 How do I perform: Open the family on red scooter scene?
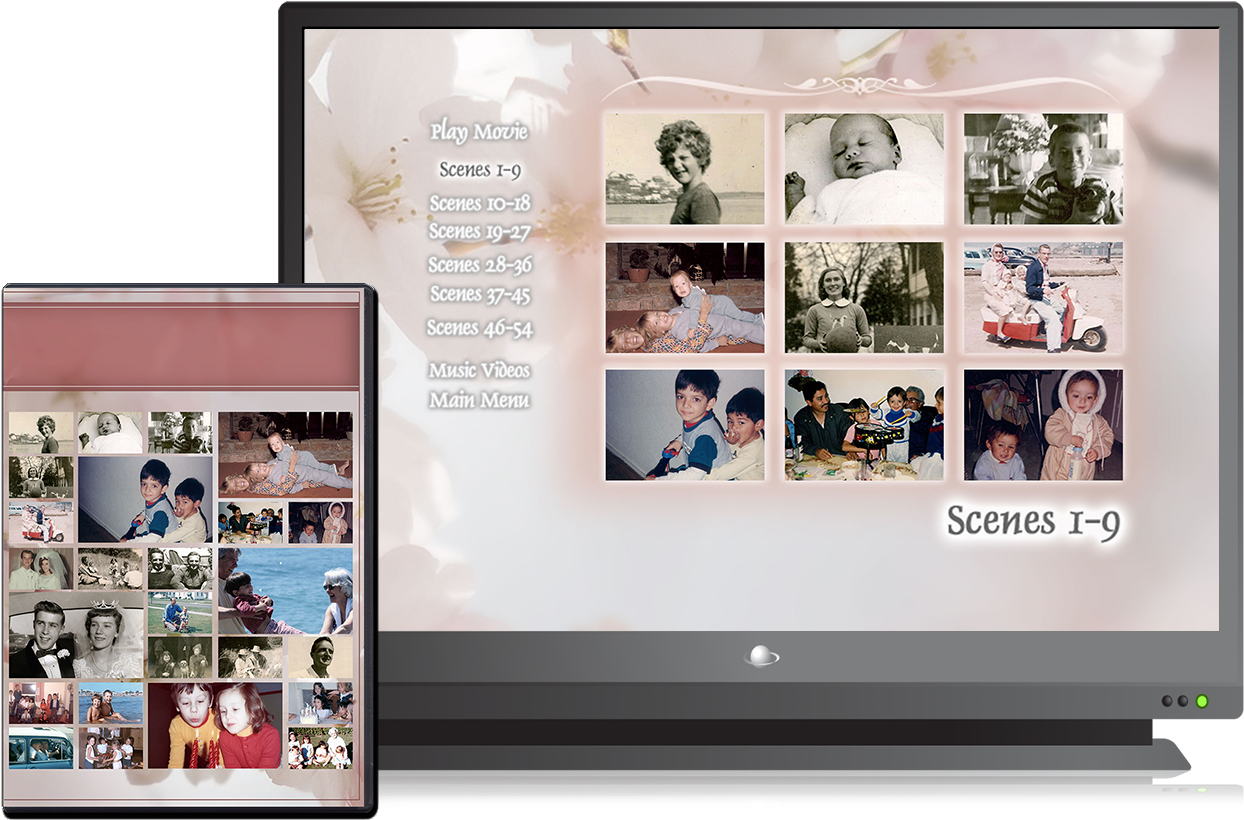tap(1043, 297)
